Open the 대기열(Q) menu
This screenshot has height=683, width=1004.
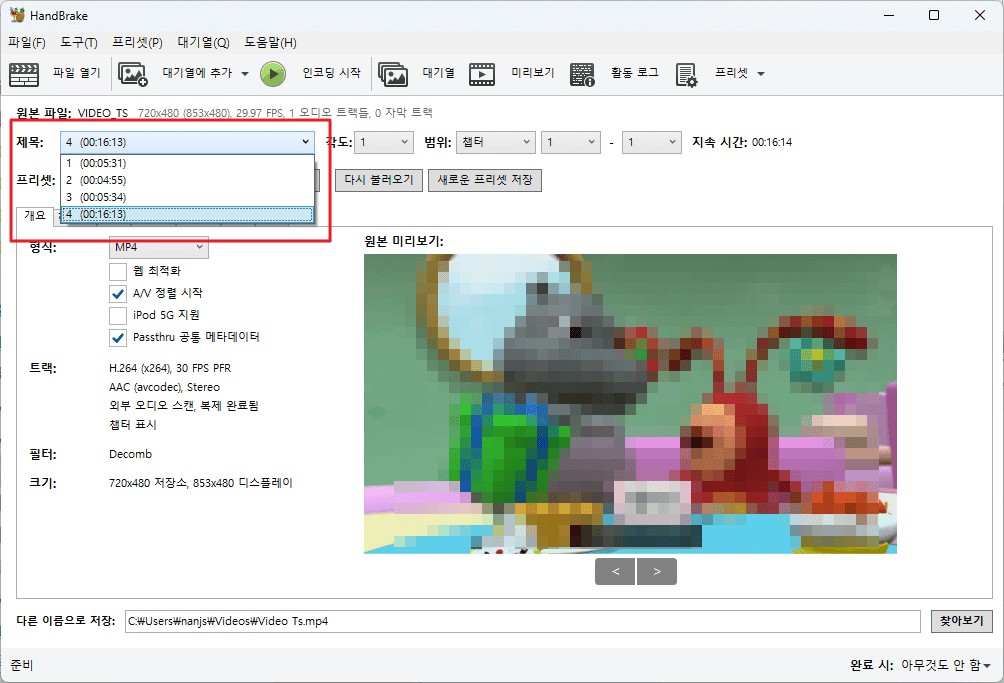(203, 42)
